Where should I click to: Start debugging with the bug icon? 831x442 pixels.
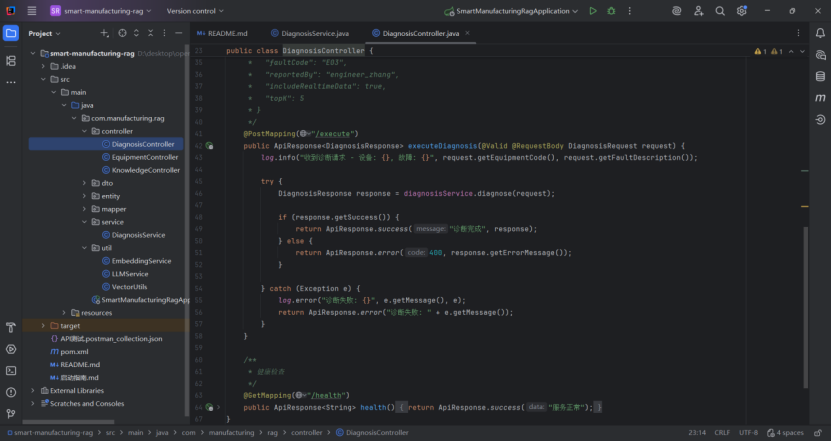tap(611, 11)
